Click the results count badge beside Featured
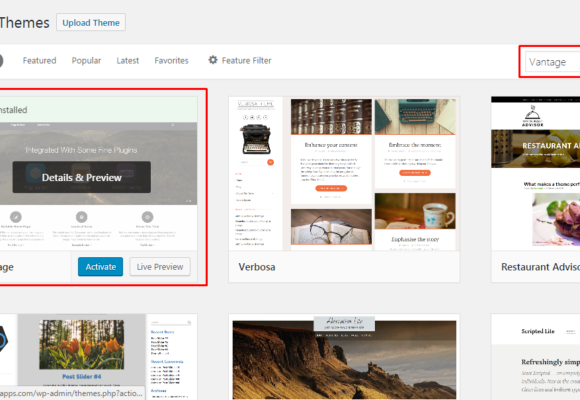 coord(1,60)
